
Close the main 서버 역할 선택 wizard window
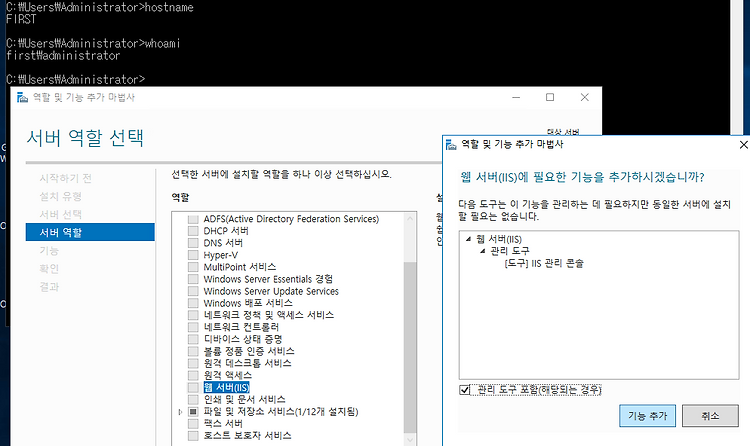coord(585,97)
